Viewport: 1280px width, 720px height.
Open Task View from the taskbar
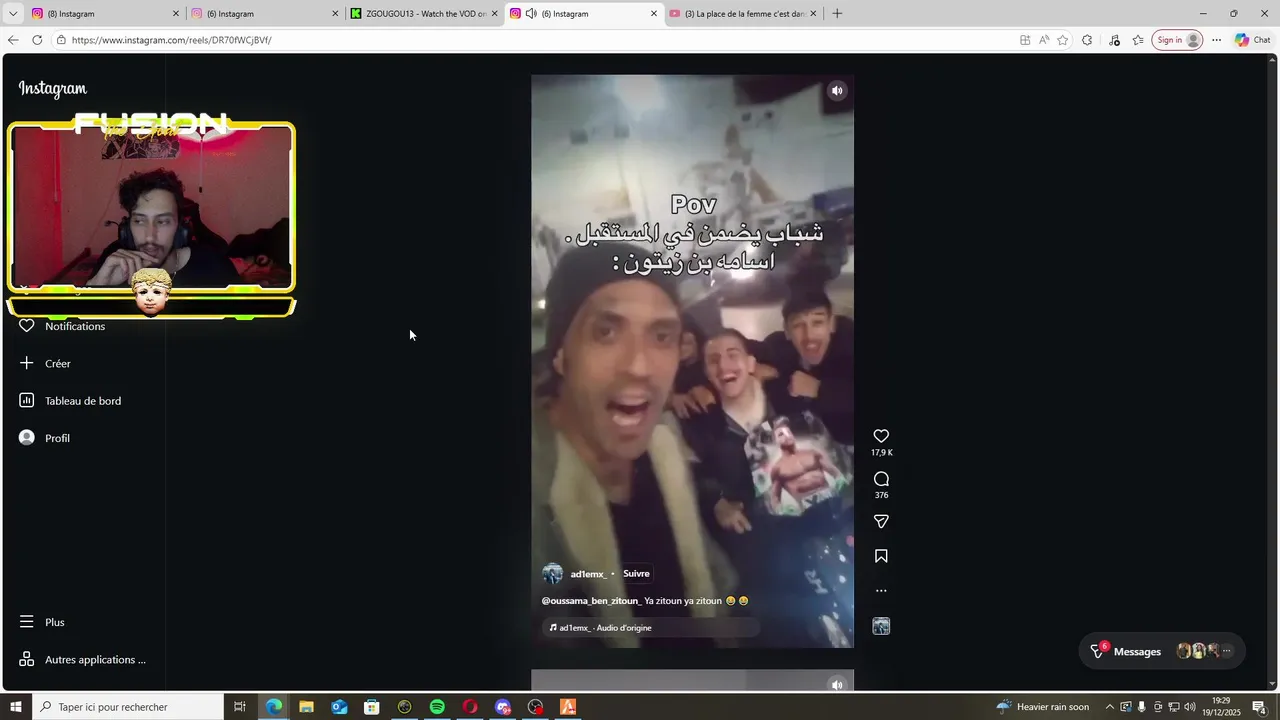240,707
